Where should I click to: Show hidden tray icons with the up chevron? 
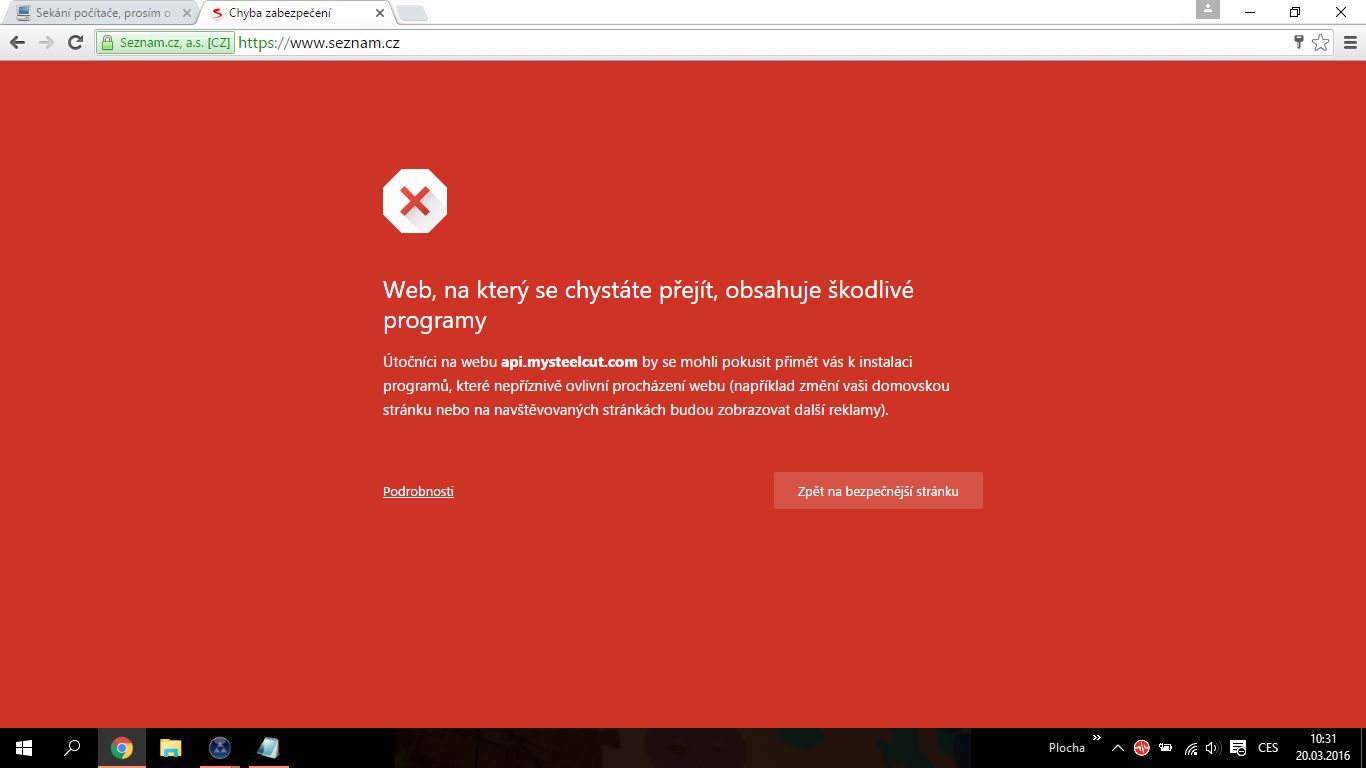click(1117, 748)
